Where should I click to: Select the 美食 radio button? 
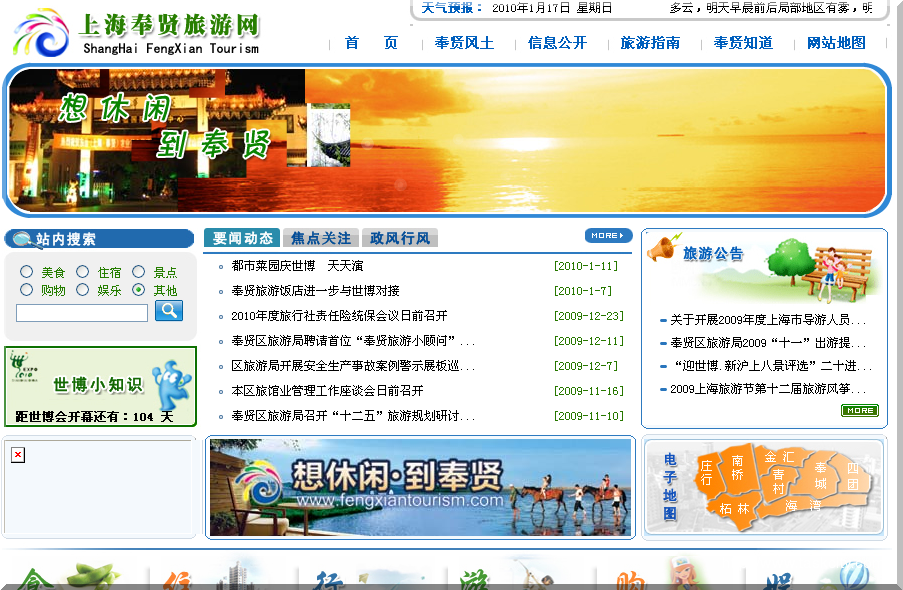click(x=26, y=272)
